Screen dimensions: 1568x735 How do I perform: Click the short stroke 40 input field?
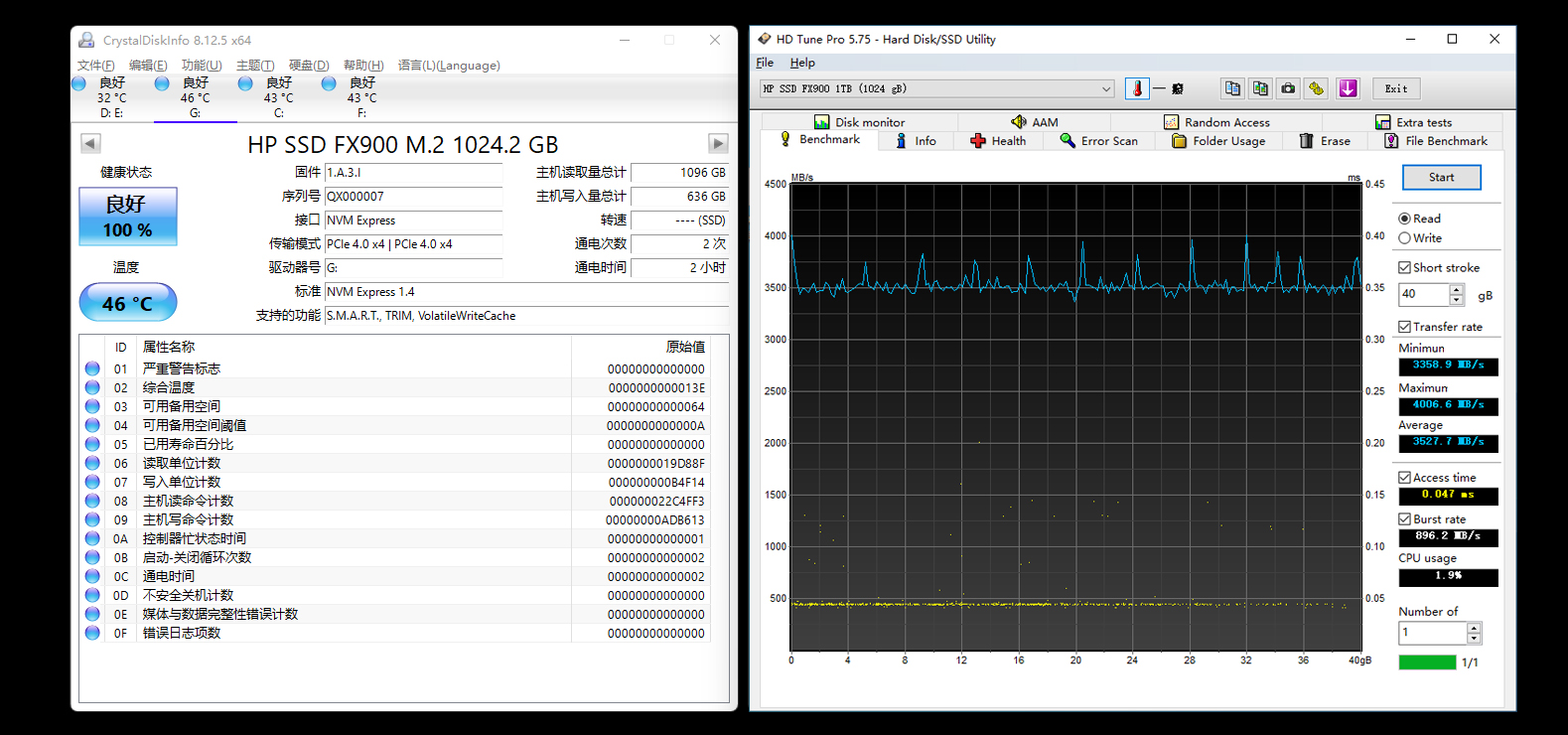(x=1423, y=295)
